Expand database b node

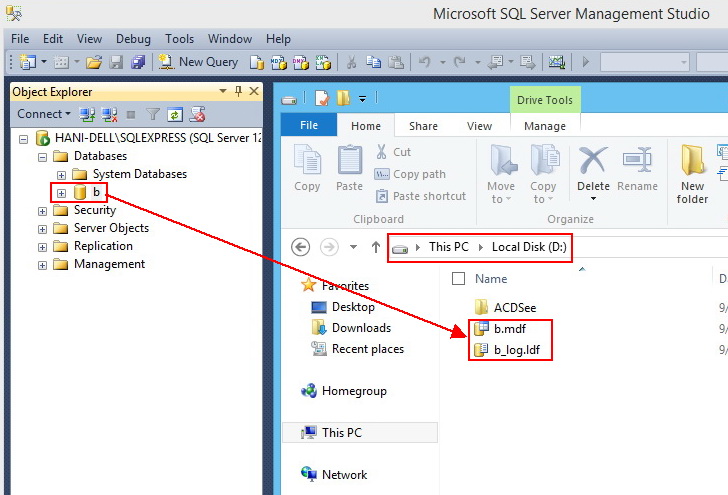61,193
